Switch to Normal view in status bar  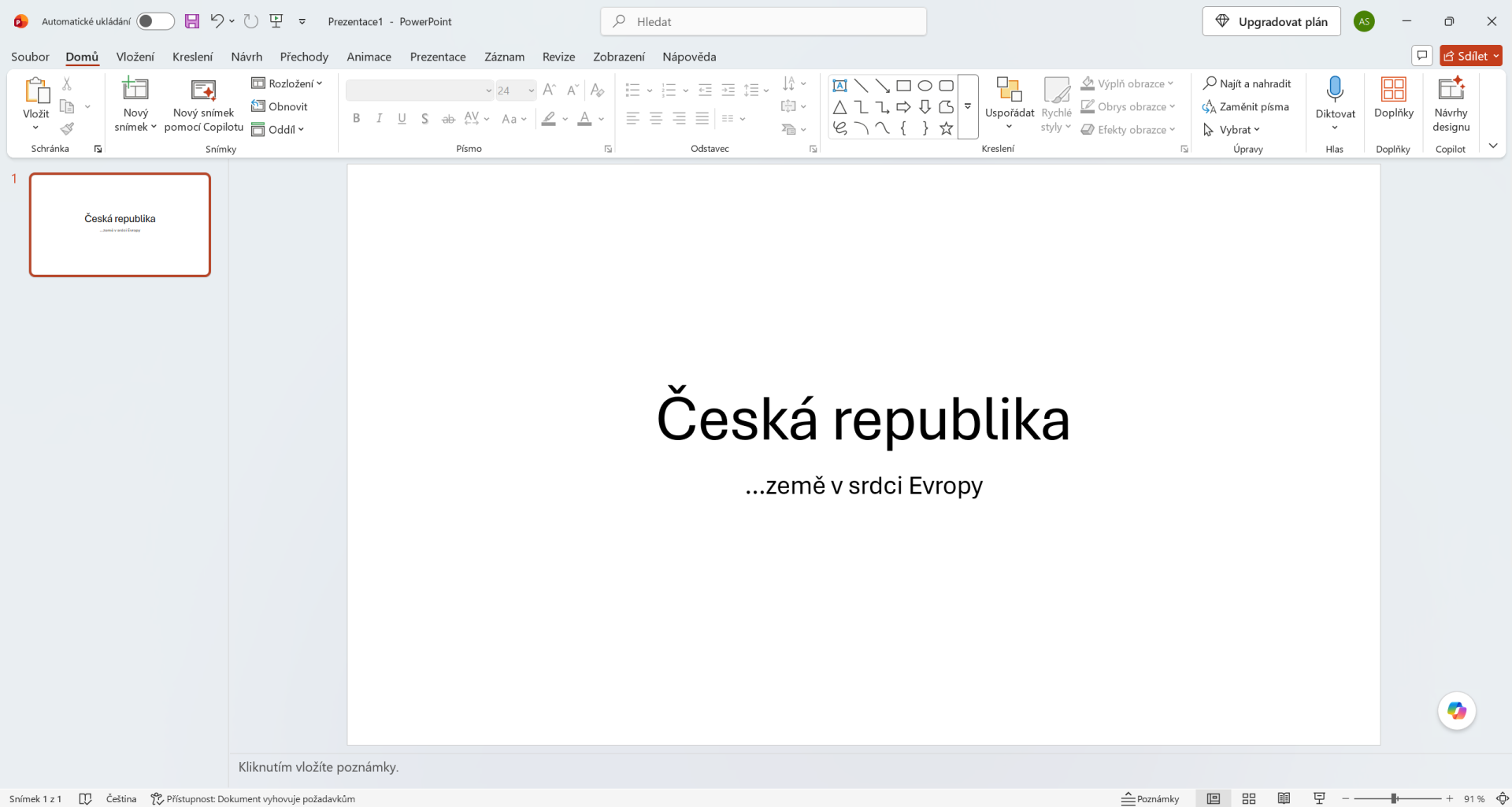coord(1214,798)
